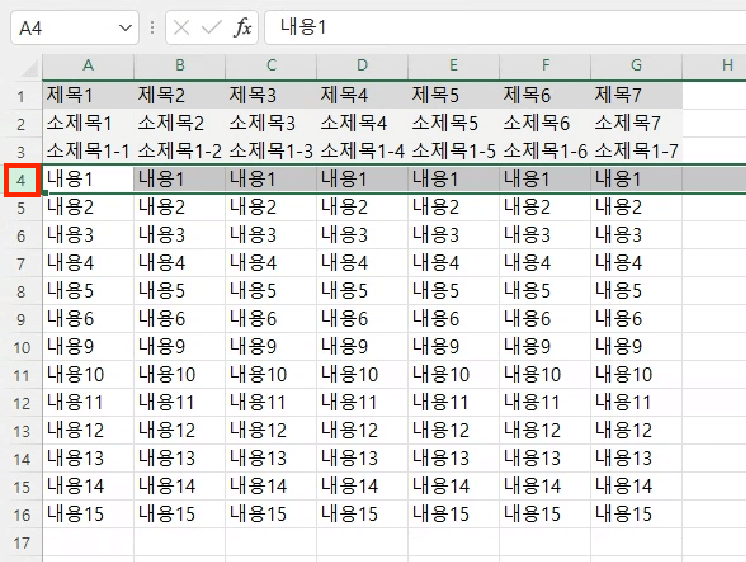Click cell containing 소제목1-2
This screenshot has height=562, width=746.
click(179, 151)
